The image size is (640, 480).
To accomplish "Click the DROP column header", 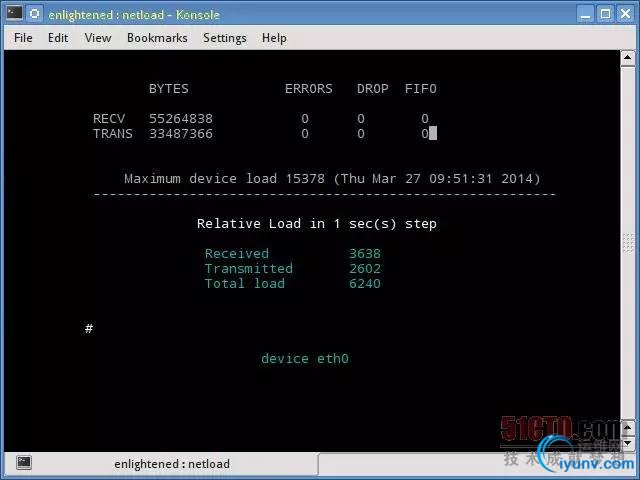I will [373, 89].
